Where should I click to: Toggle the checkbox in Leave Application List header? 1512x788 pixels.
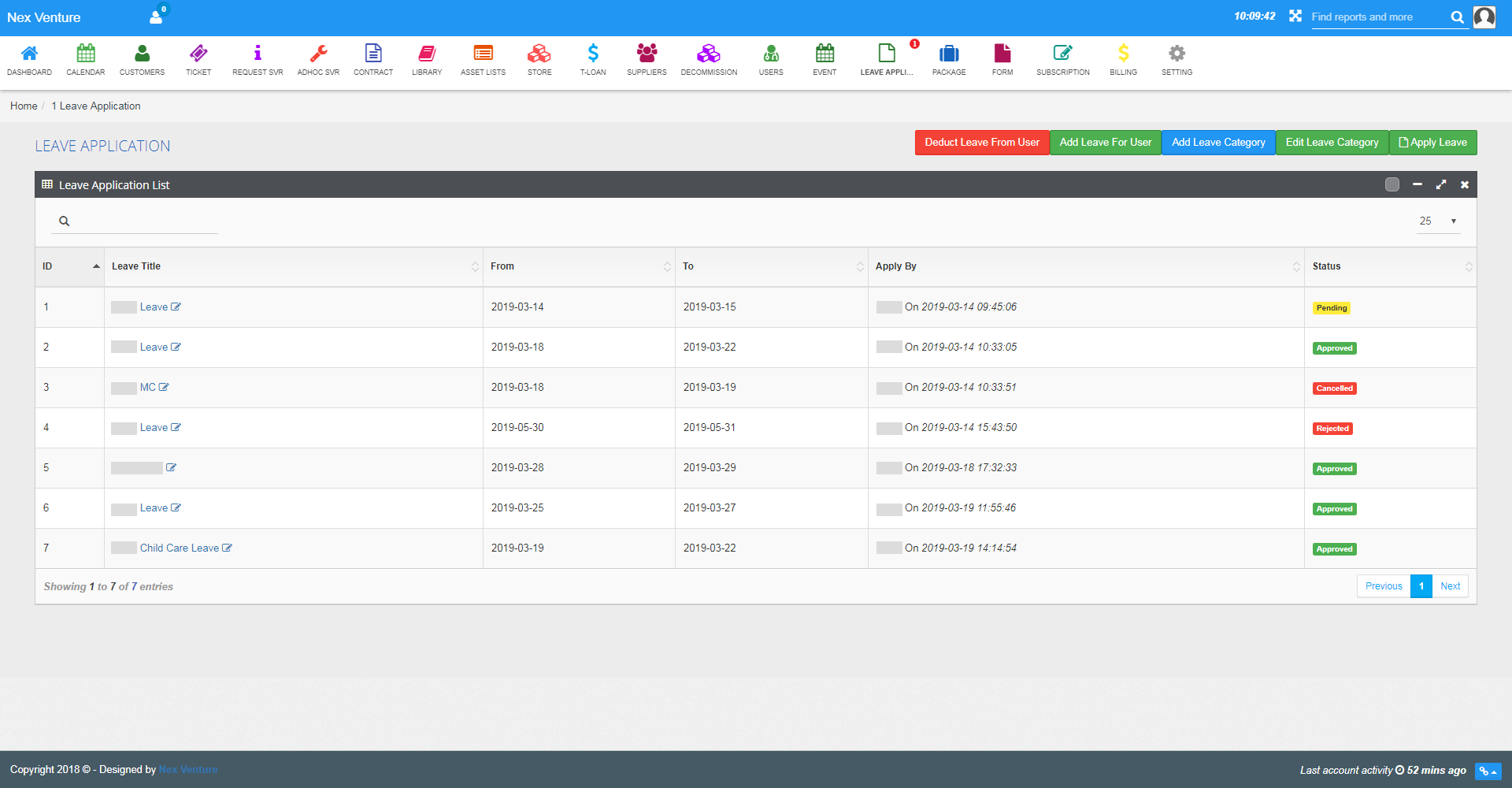pyautogui.click(x=1392, y=184)
